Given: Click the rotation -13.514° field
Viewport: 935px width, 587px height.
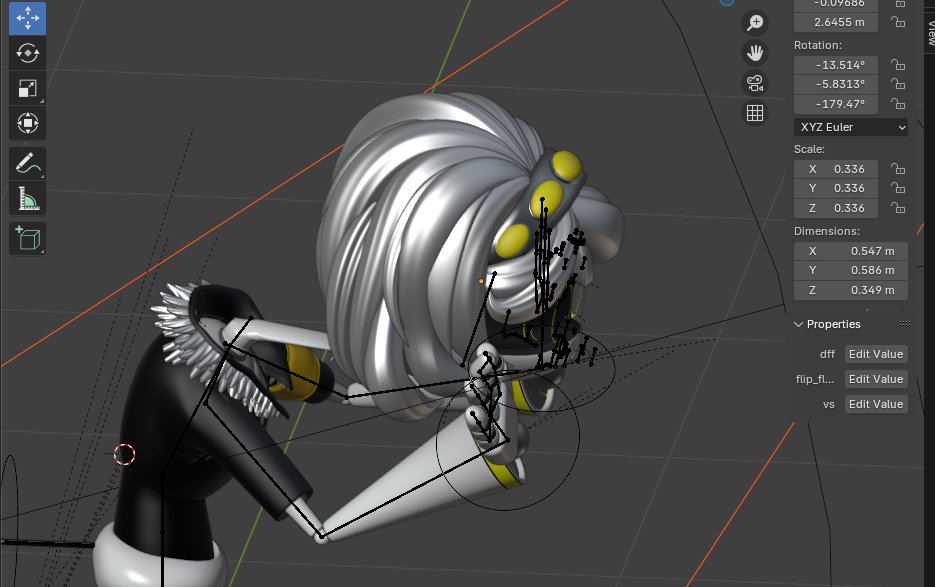Looking at the screenshot, I should (x=835, y=64).
